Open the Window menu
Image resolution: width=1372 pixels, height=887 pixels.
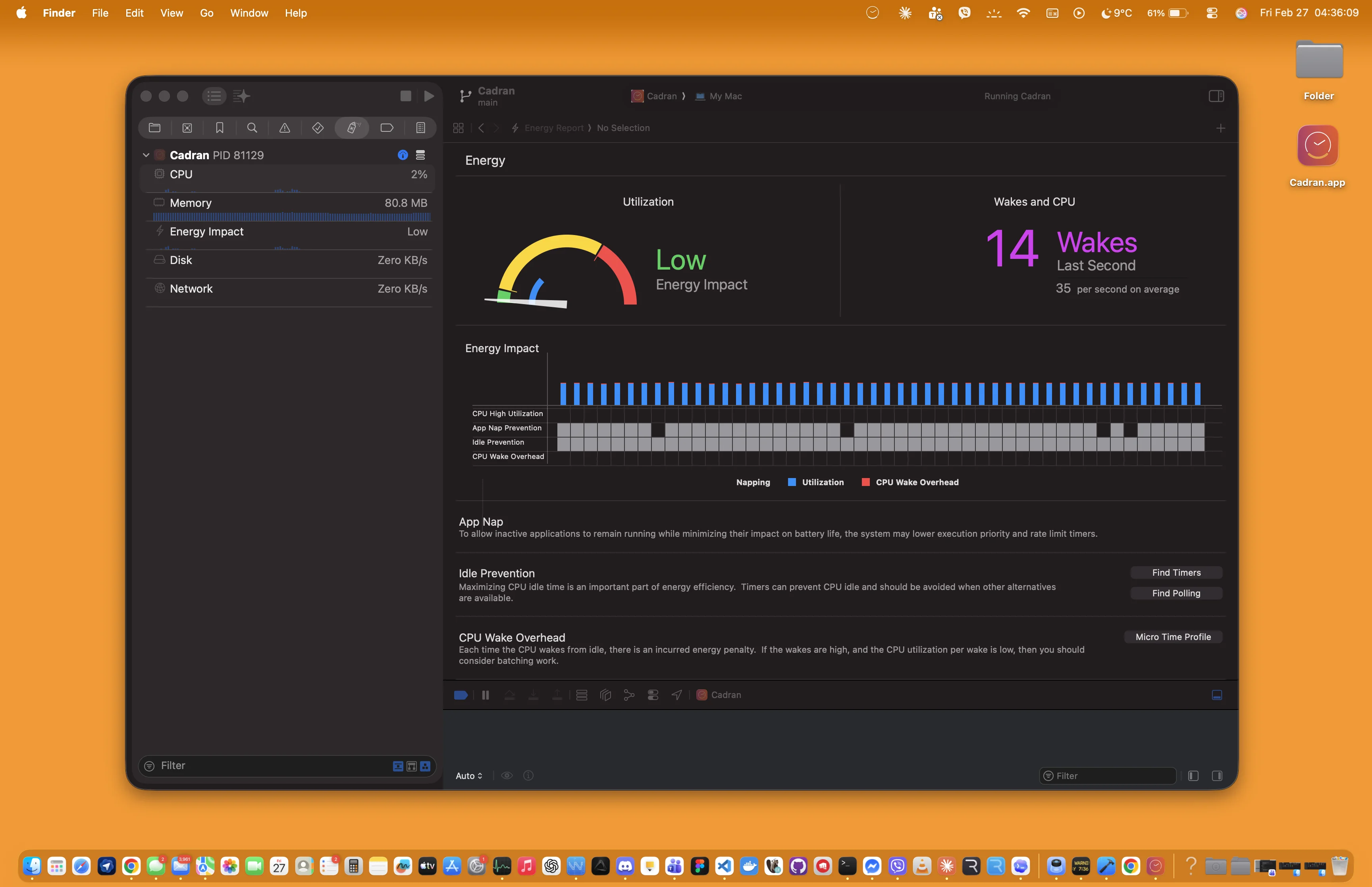[249, 13]
